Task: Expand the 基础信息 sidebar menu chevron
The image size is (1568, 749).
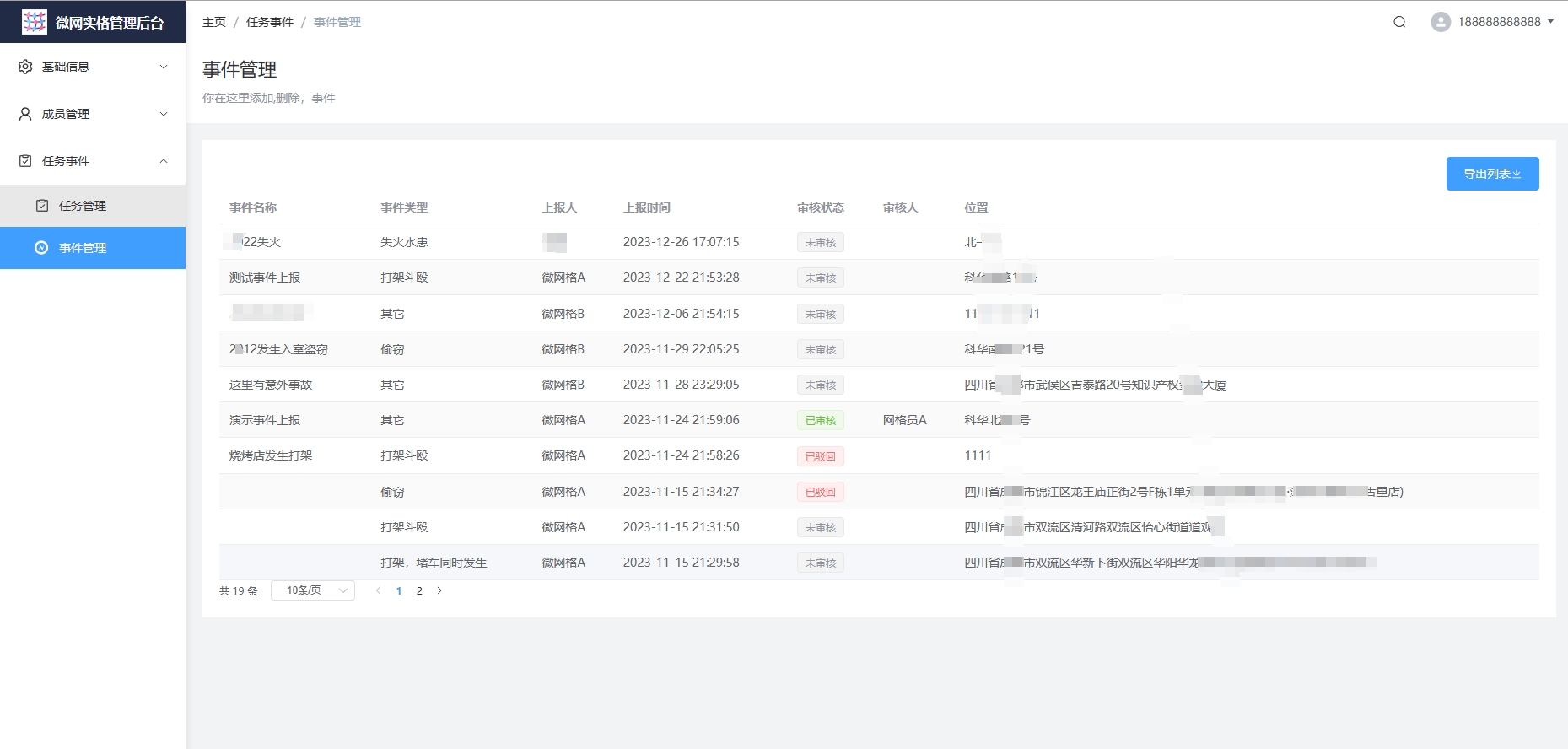Action: coord(164,67)
